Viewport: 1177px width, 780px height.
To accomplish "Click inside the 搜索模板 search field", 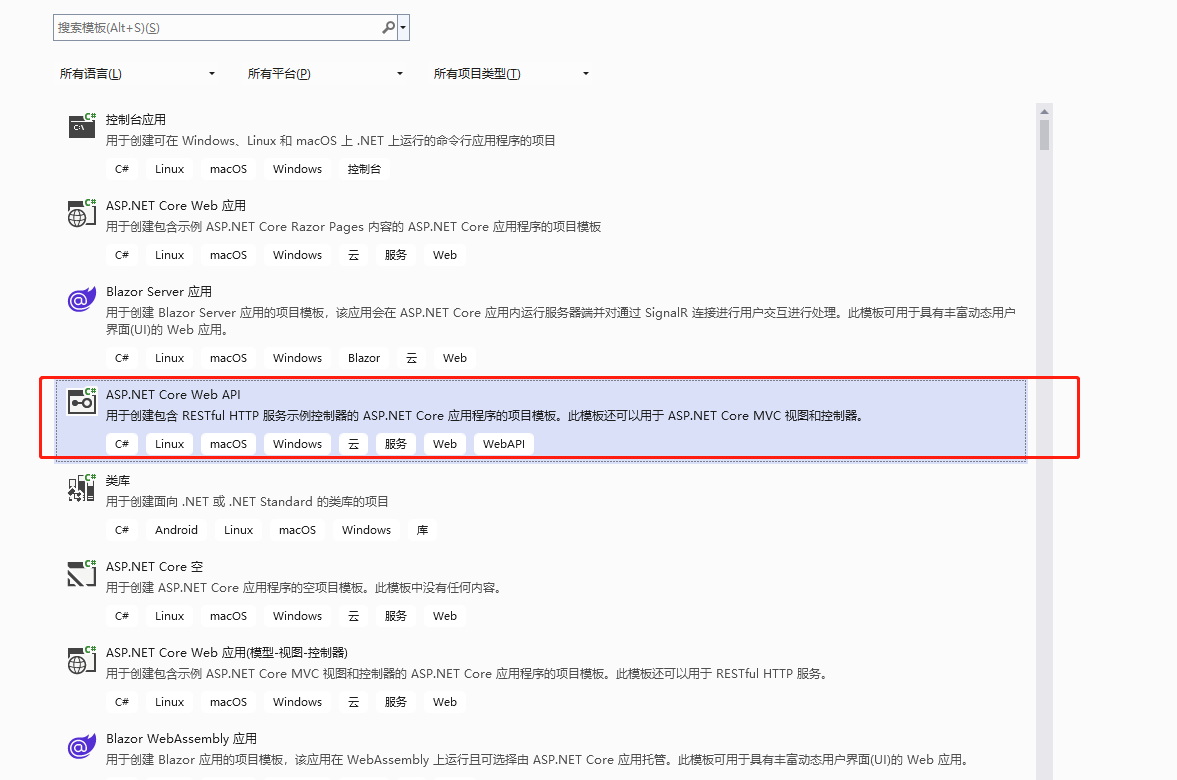I will [200, 27].
